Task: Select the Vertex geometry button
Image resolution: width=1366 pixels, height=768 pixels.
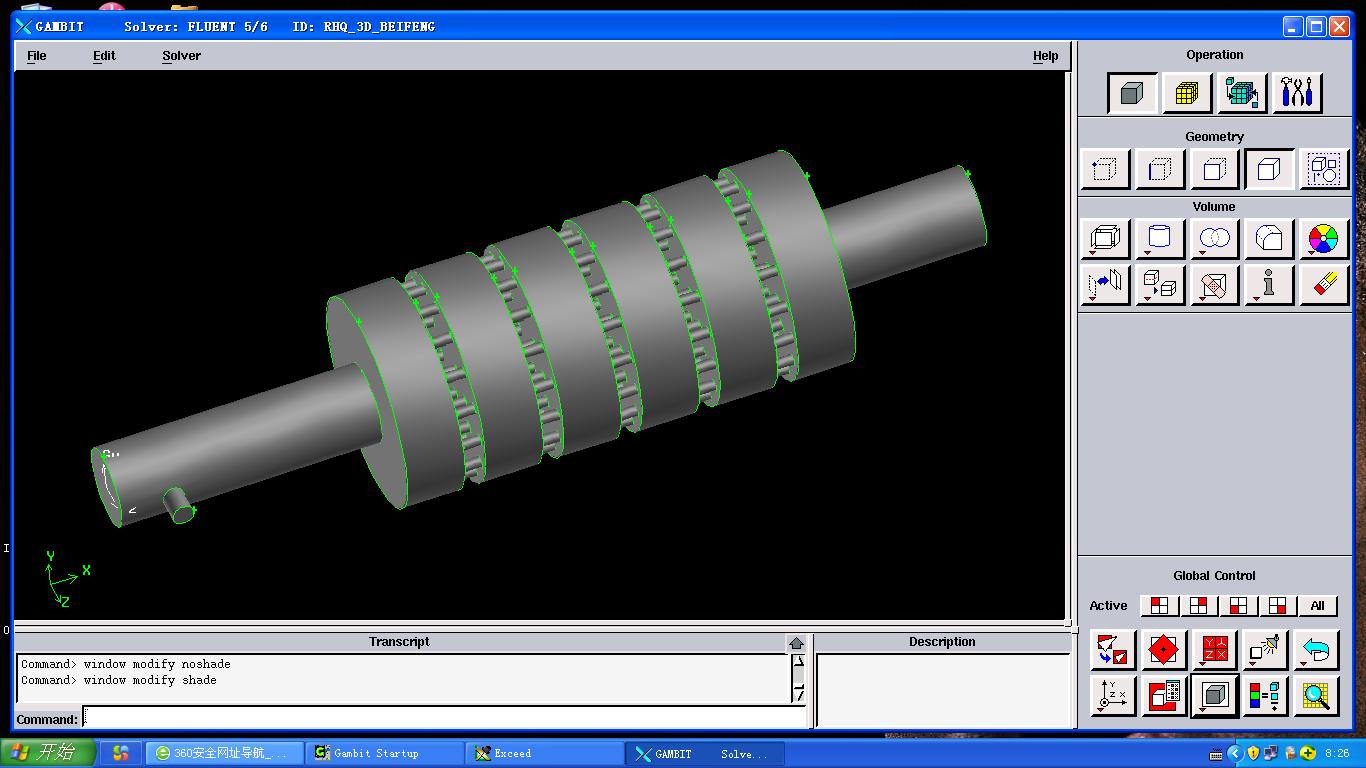Action: point(1105,170)
